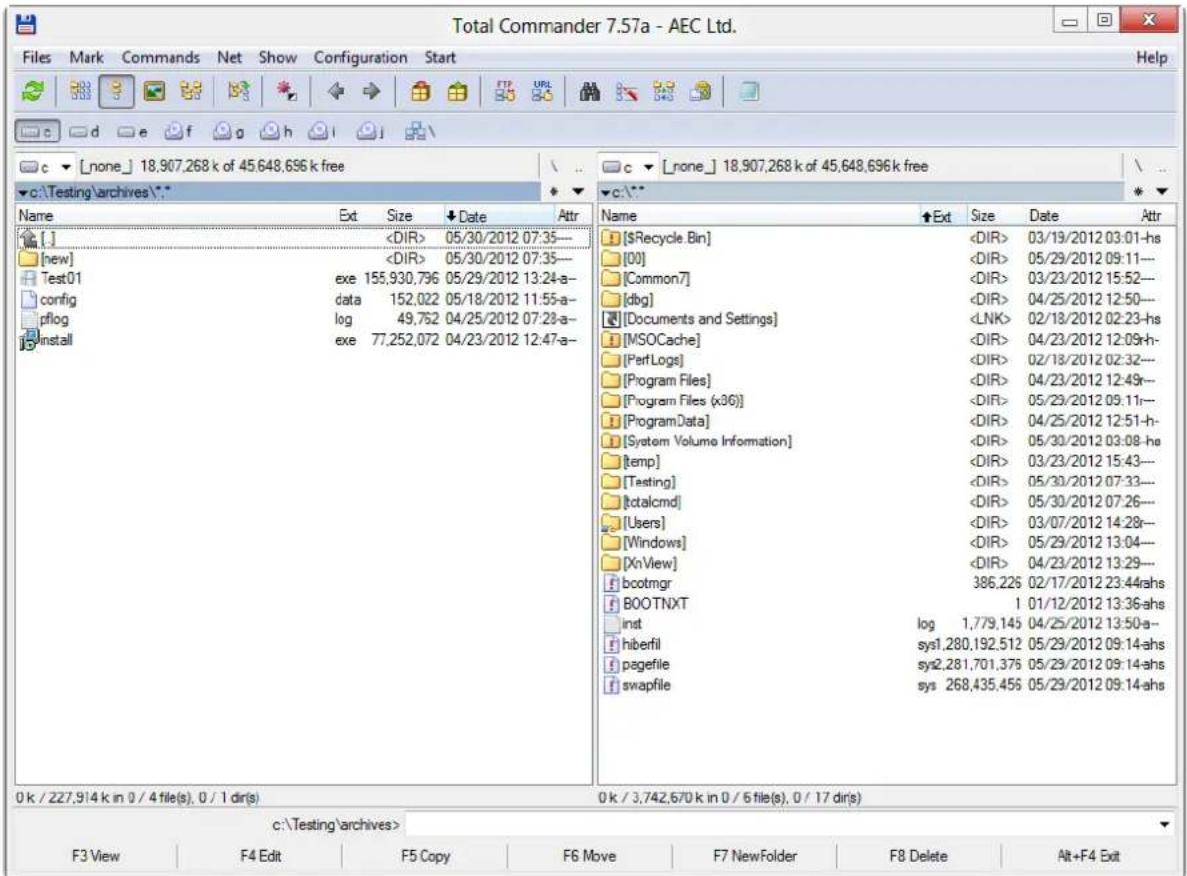Click the Alt+F4 Exit button
This screenshot has height=876, width=1187.
pyautogui.click(x=1089, y=856)
